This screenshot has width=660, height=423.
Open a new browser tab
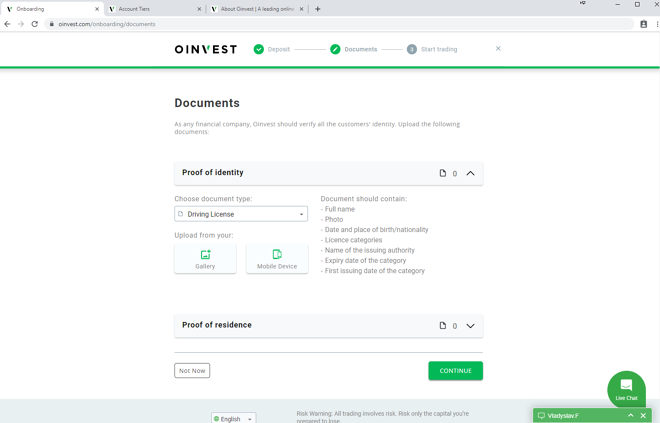318,9
